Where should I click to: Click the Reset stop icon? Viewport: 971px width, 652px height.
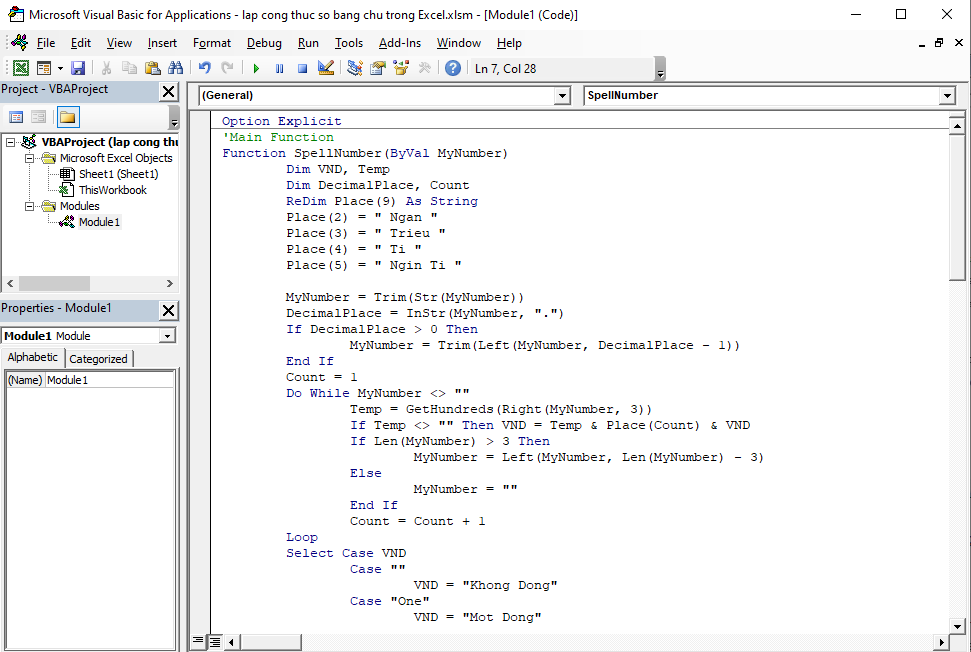(302, 68)
